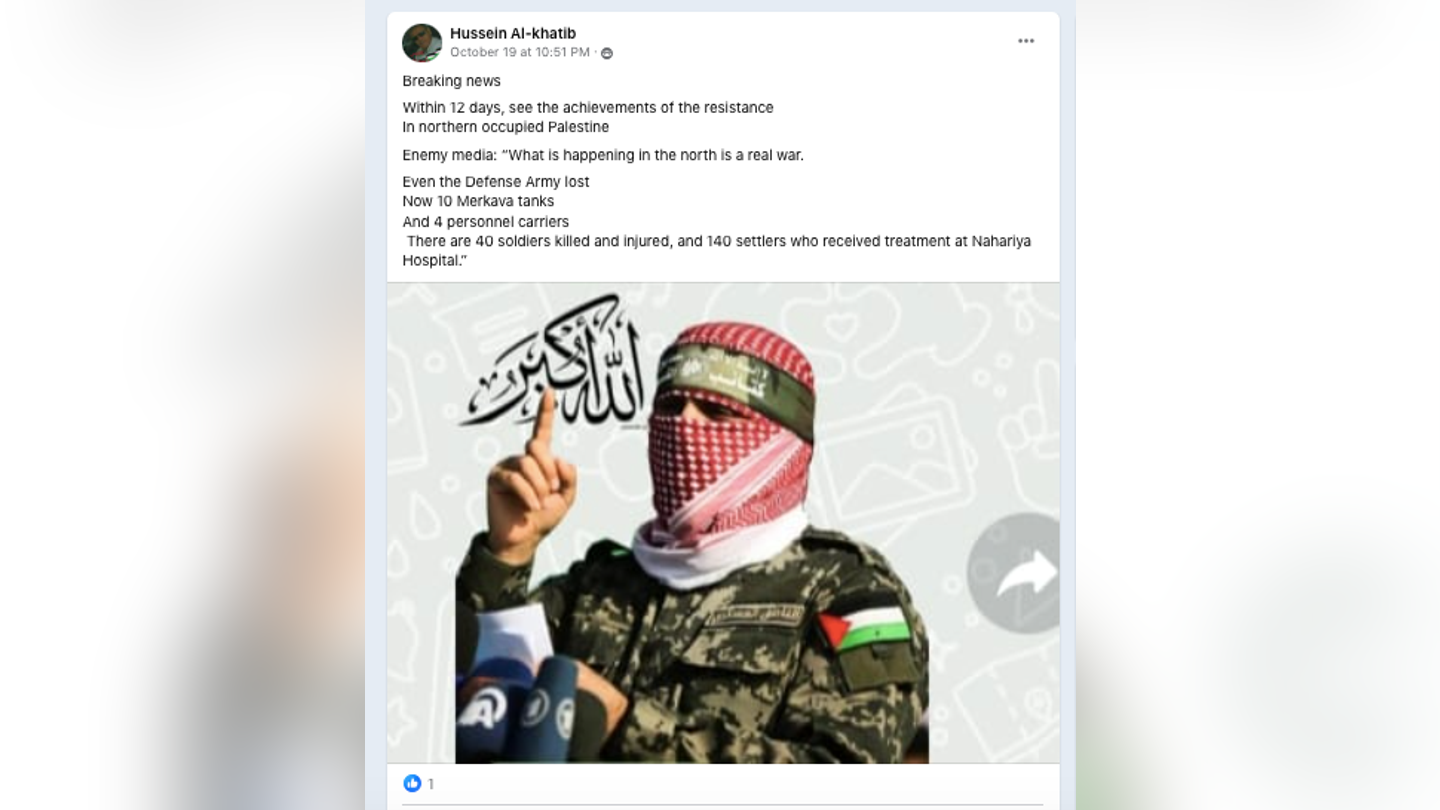
Task: Click the blue thumbs-up reaction icon
Action: click(412, 784)
